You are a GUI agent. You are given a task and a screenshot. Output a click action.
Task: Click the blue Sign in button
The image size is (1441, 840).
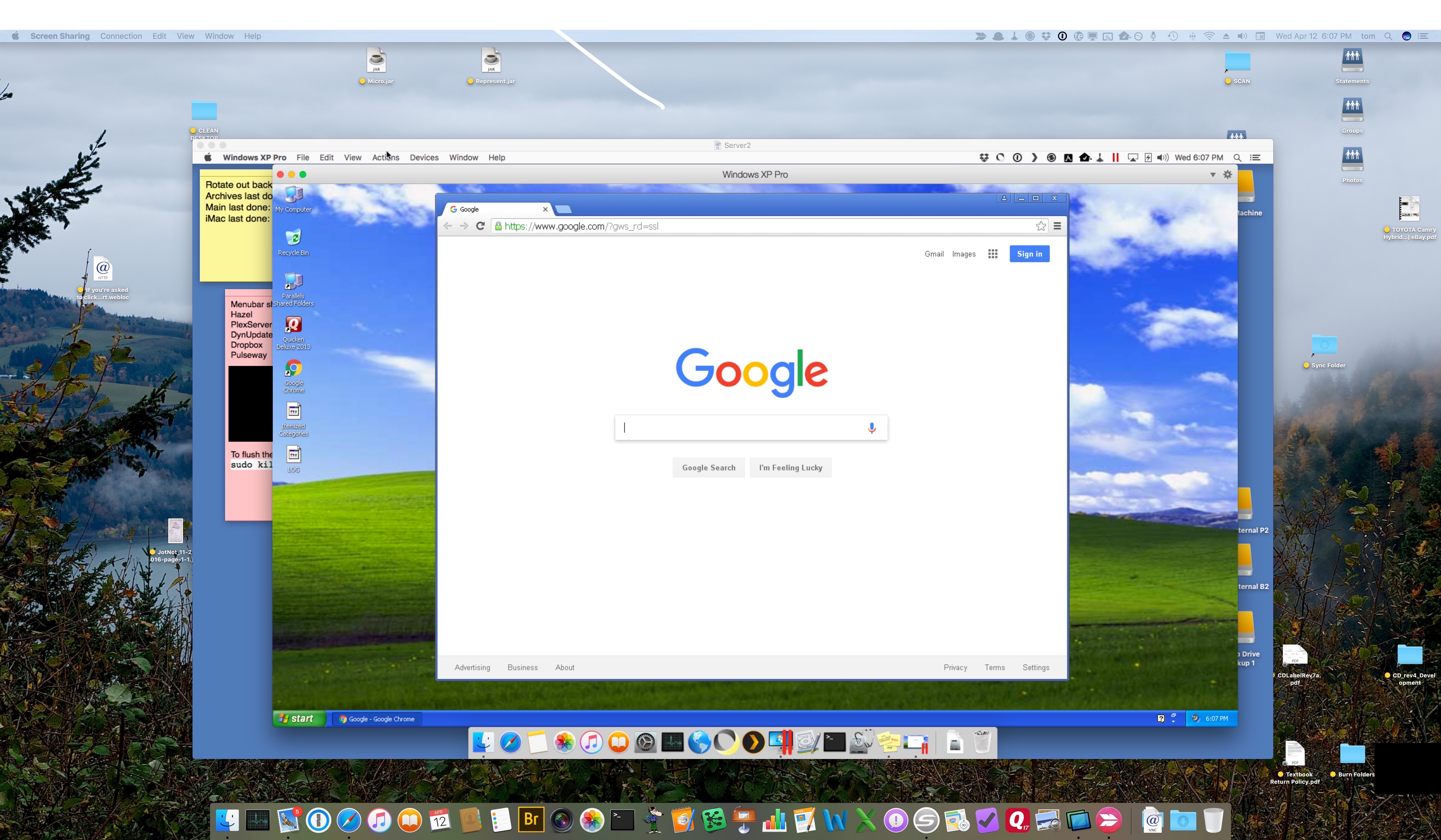[1029, 254]
